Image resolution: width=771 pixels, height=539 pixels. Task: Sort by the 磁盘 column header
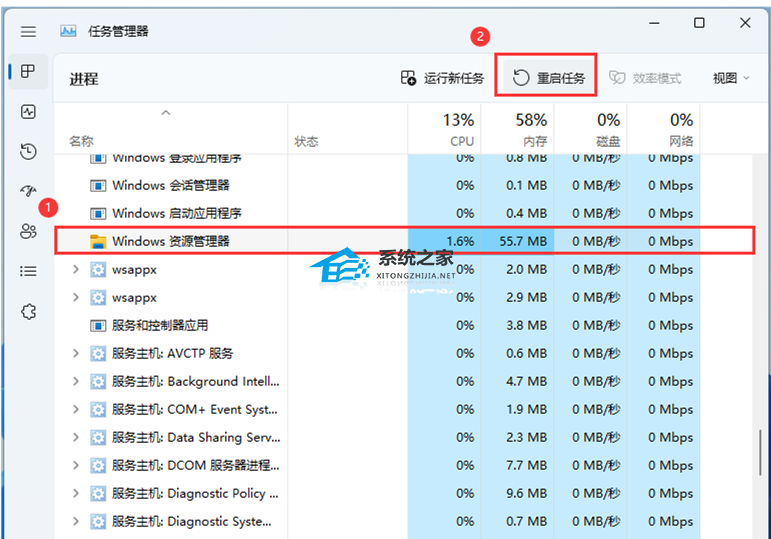[x=590, y=129]
